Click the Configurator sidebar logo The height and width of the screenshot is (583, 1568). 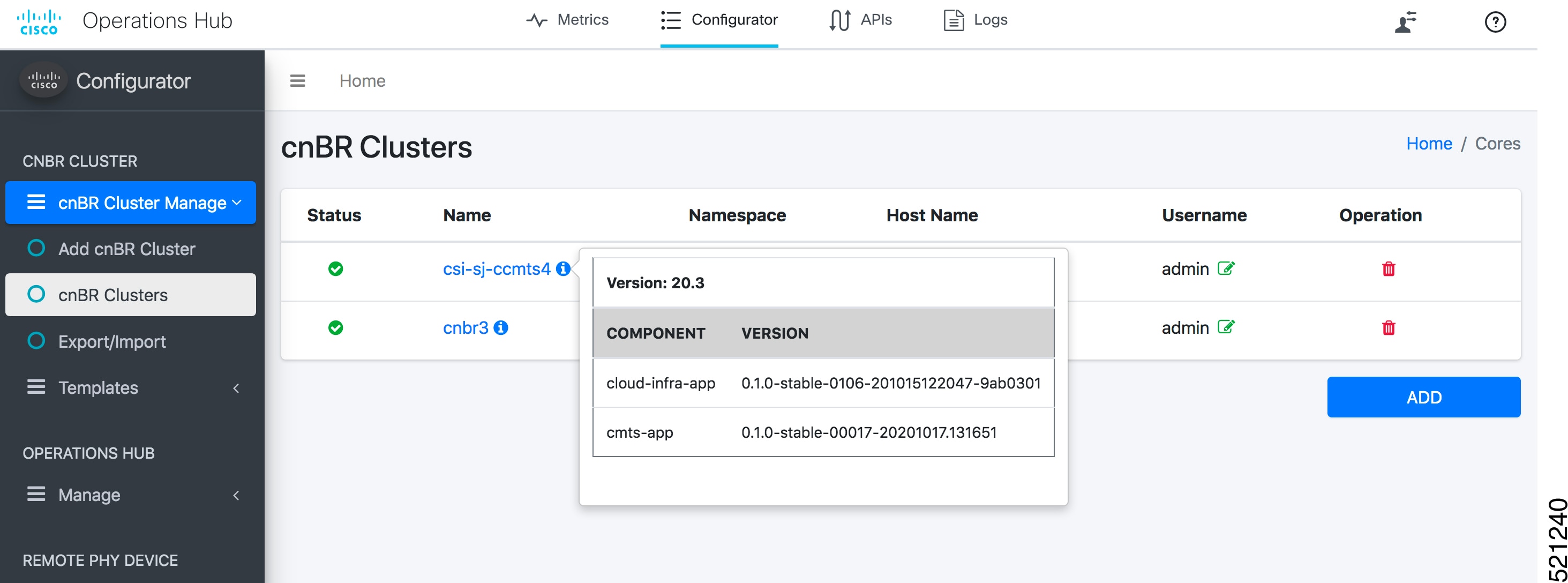point(43,80)
